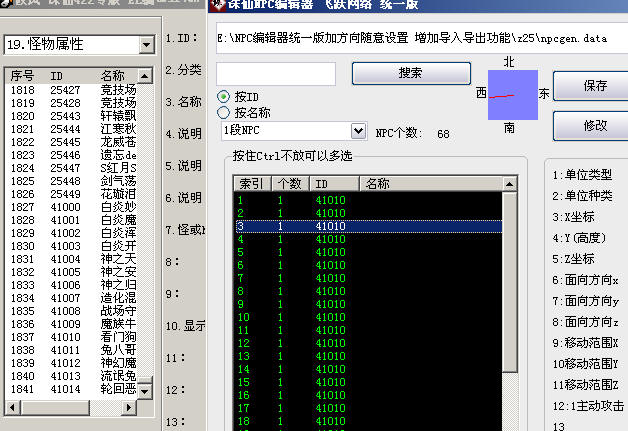Click the NPC editor title bar icon
This screenshot has width=628, height=431.
click(217, 6)
